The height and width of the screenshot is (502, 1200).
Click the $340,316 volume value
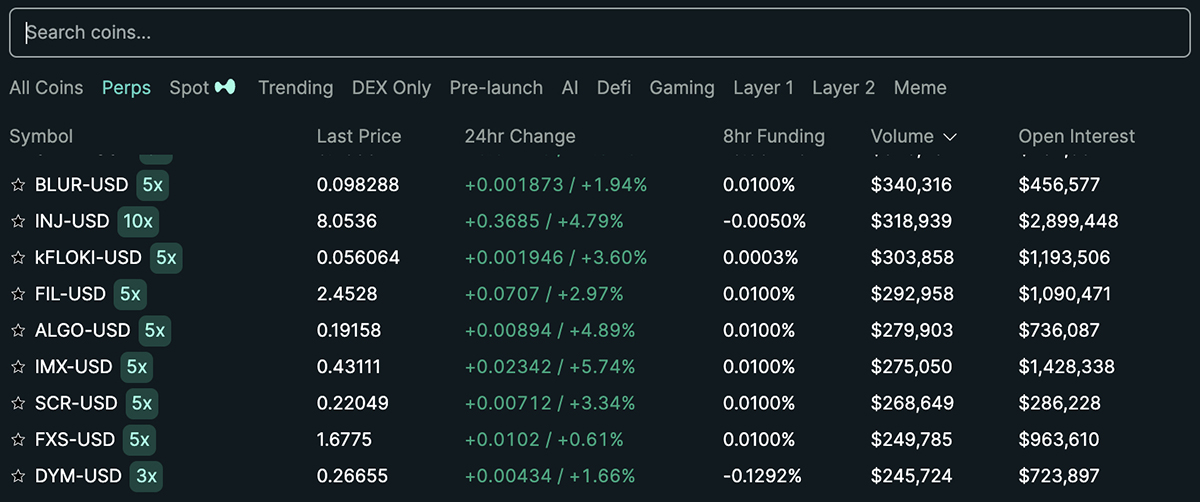(x=911, y=185)
